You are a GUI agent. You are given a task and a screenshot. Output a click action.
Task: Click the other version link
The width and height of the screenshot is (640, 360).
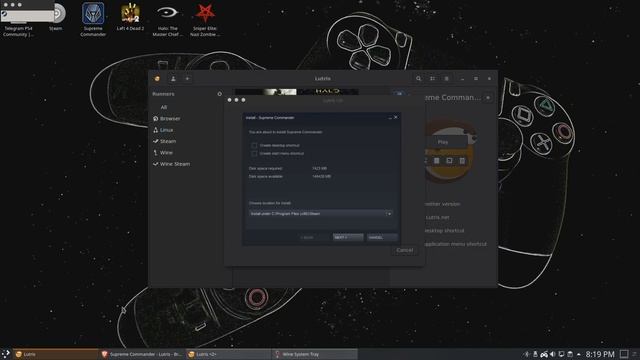tap(442, 204)
